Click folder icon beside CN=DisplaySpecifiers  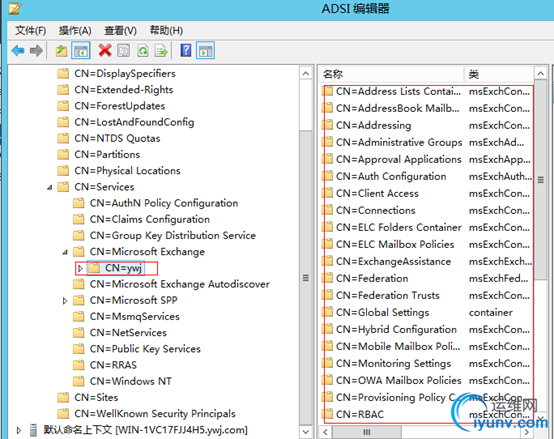(x=63, y=73)
